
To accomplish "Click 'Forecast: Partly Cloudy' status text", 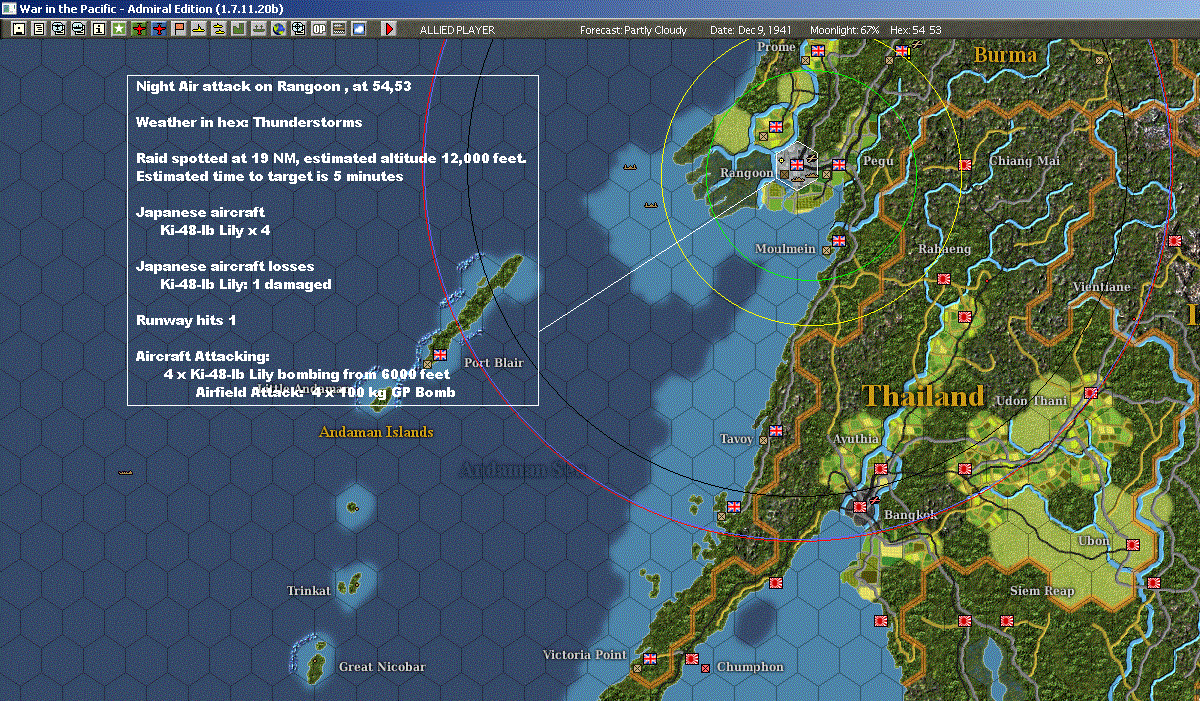I will point(633,30).
